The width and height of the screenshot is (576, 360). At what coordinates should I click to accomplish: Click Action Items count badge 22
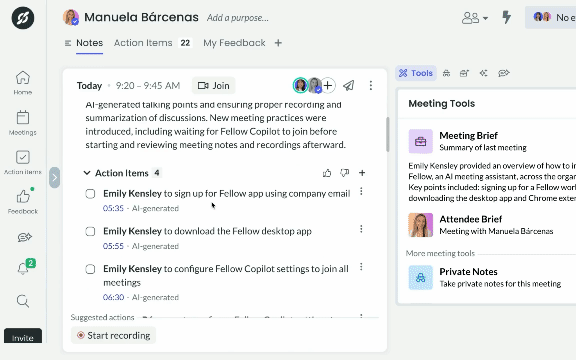click(185, 43)
